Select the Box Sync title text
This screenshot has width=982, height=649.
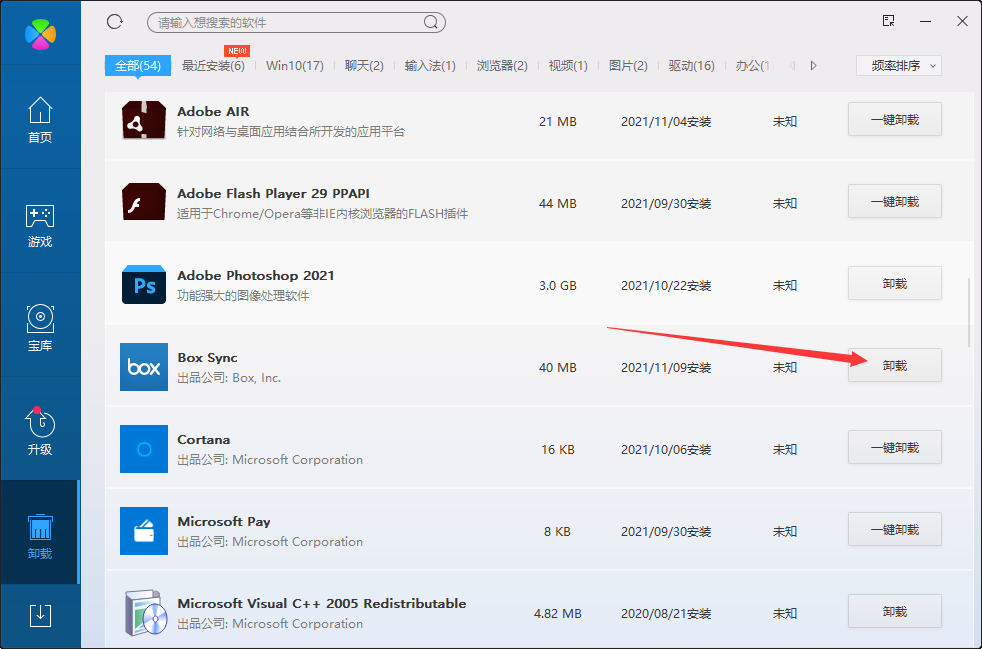coord(207,358)
